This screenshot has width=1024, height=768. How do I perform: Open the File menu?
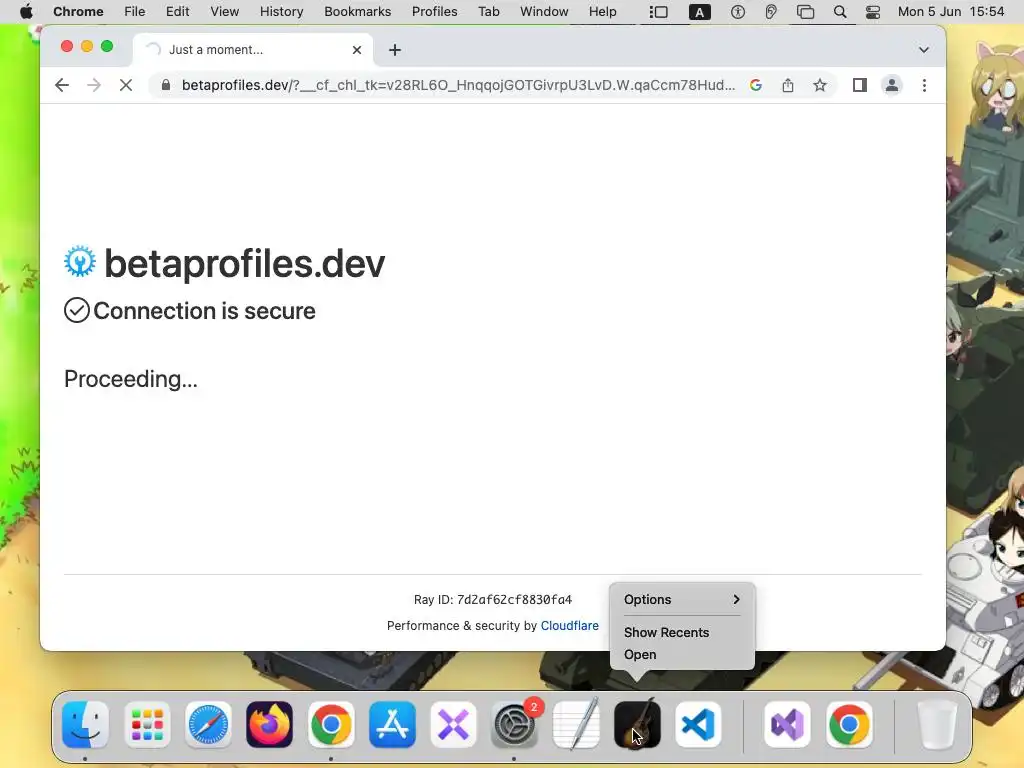tap(135, 11)
